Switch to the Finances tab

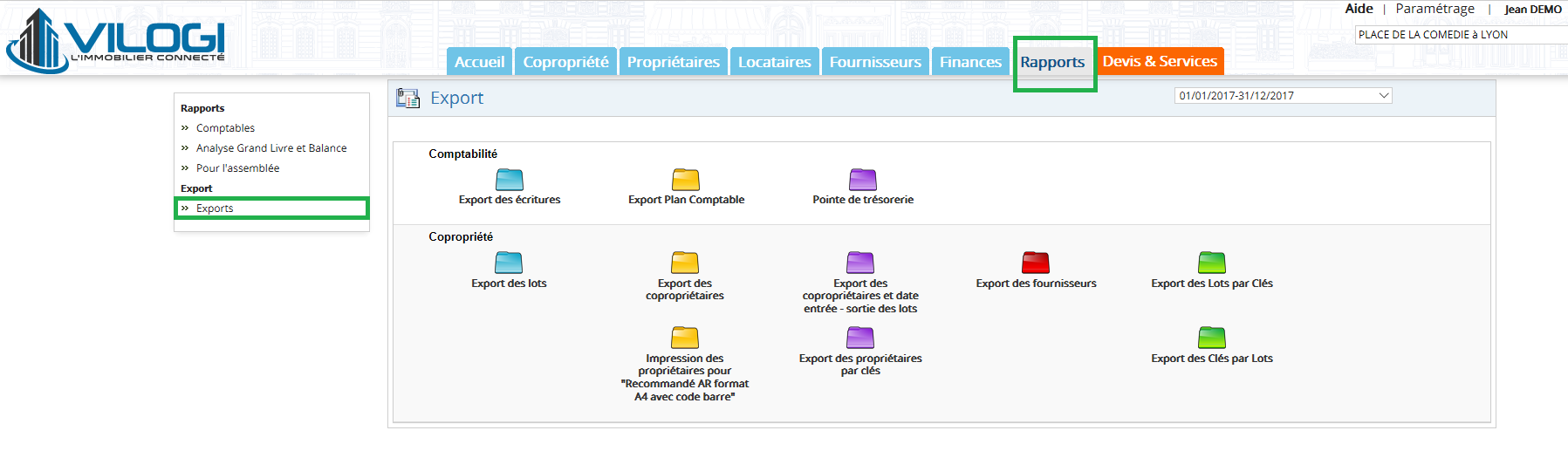click(x=970, y=62)
